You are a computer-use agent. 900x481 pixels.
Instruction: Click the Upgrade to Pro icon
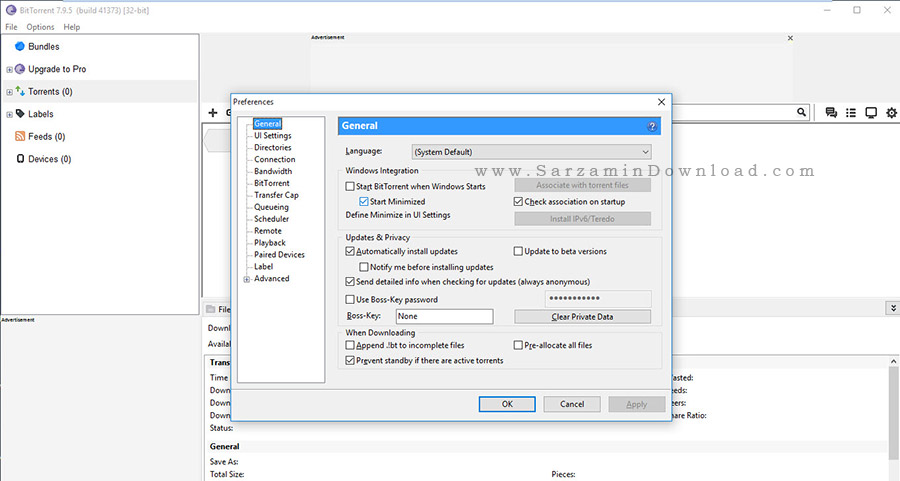coord(20,69)
